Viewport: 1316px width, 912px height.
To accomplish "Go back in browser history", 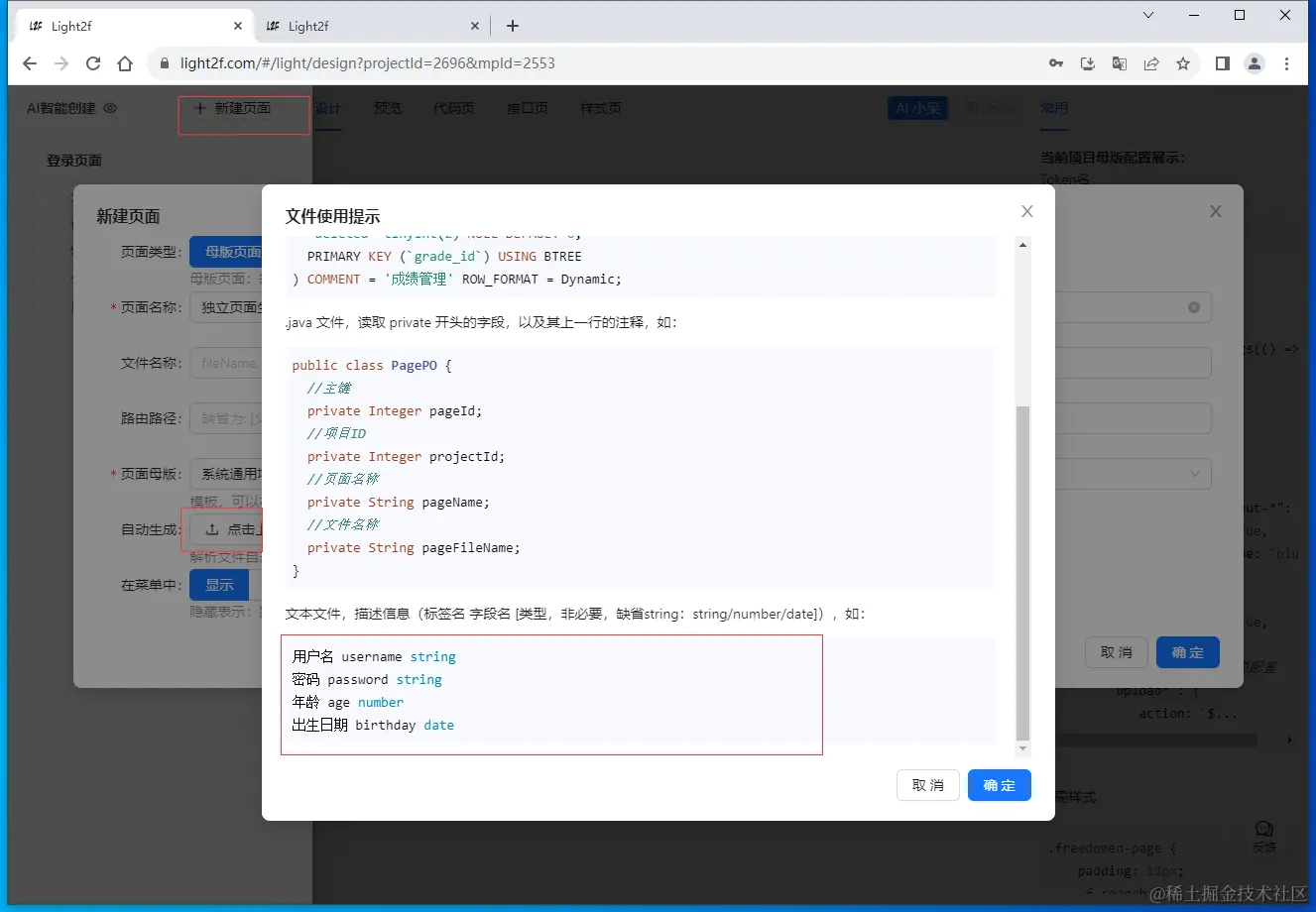I will pos(30,63).
